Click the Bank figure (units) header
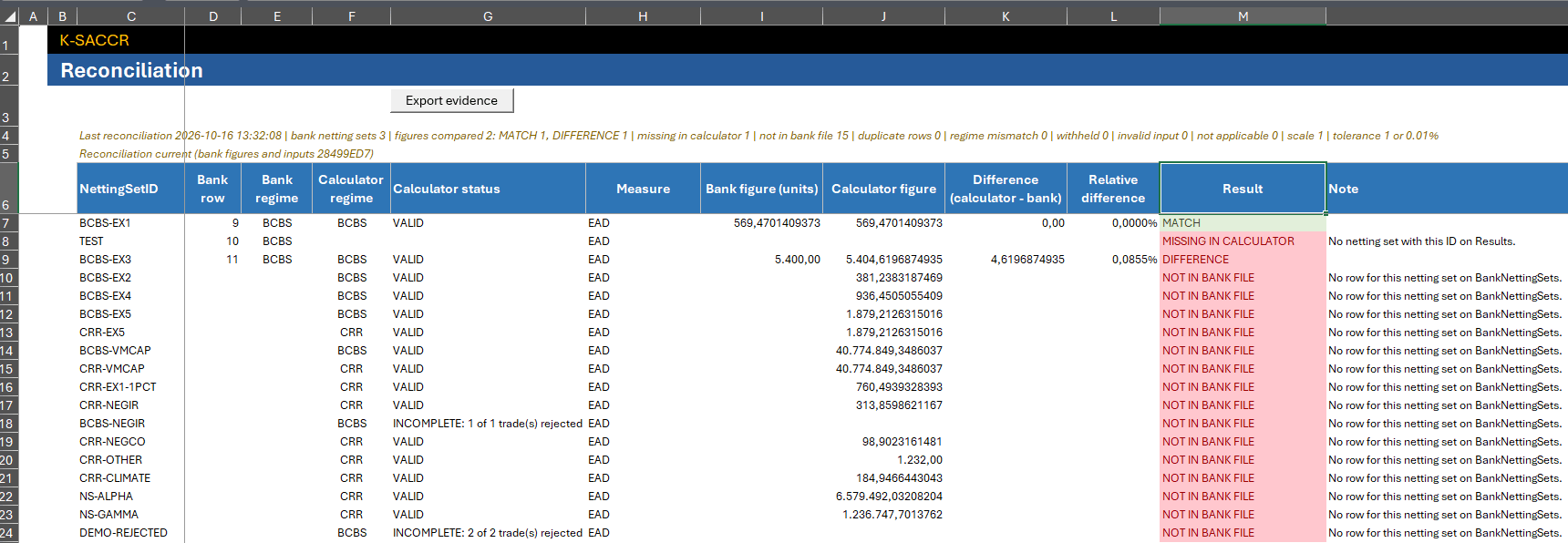 coord(761,189)
